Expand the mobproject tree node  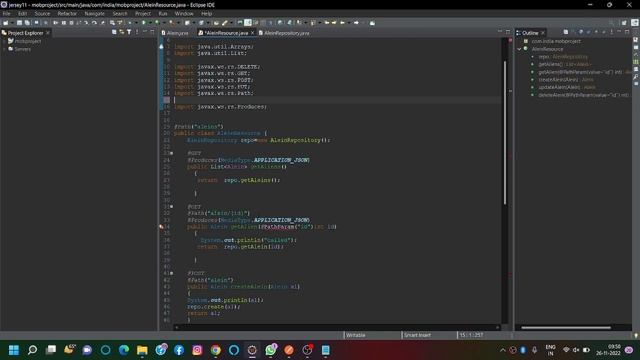(4, 41)
